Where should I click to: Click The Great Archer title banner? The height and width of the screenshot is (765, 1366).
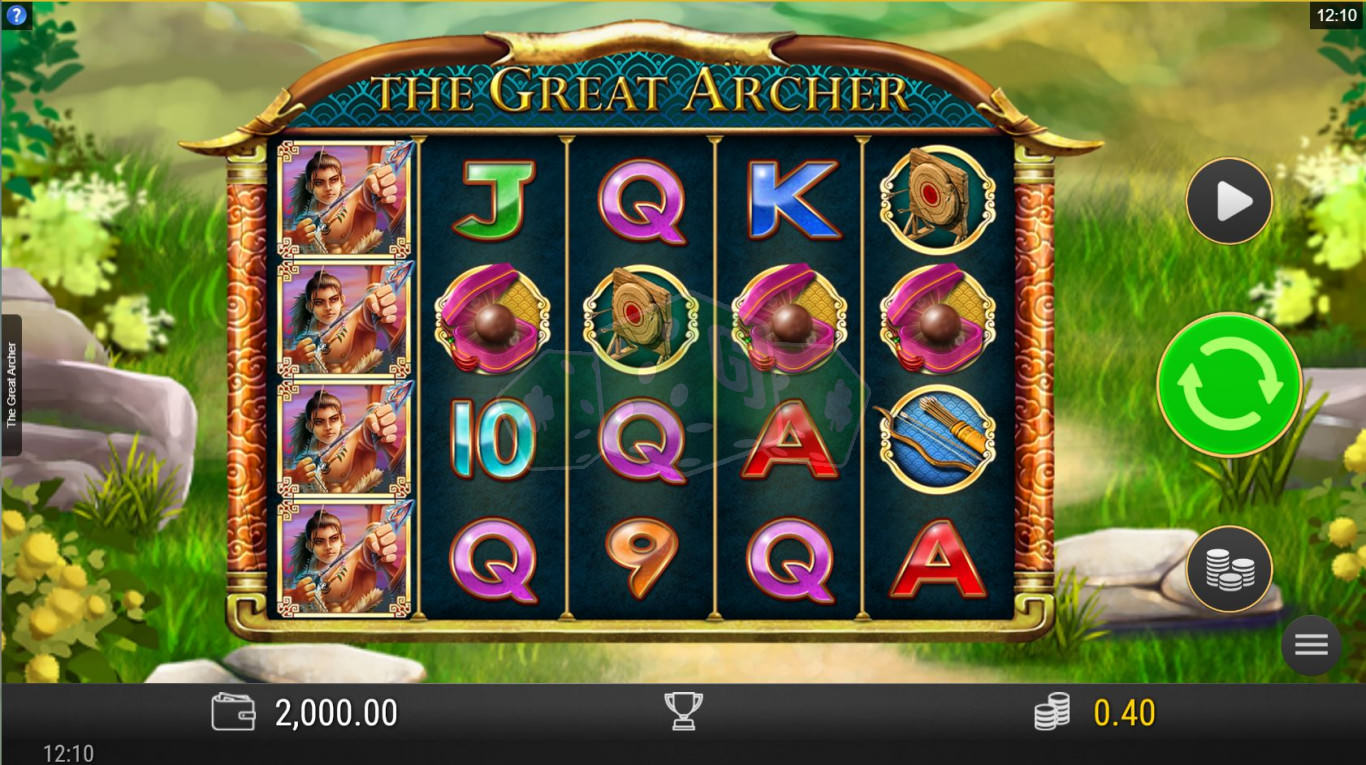pyautogui.click(x=641, y=92)
